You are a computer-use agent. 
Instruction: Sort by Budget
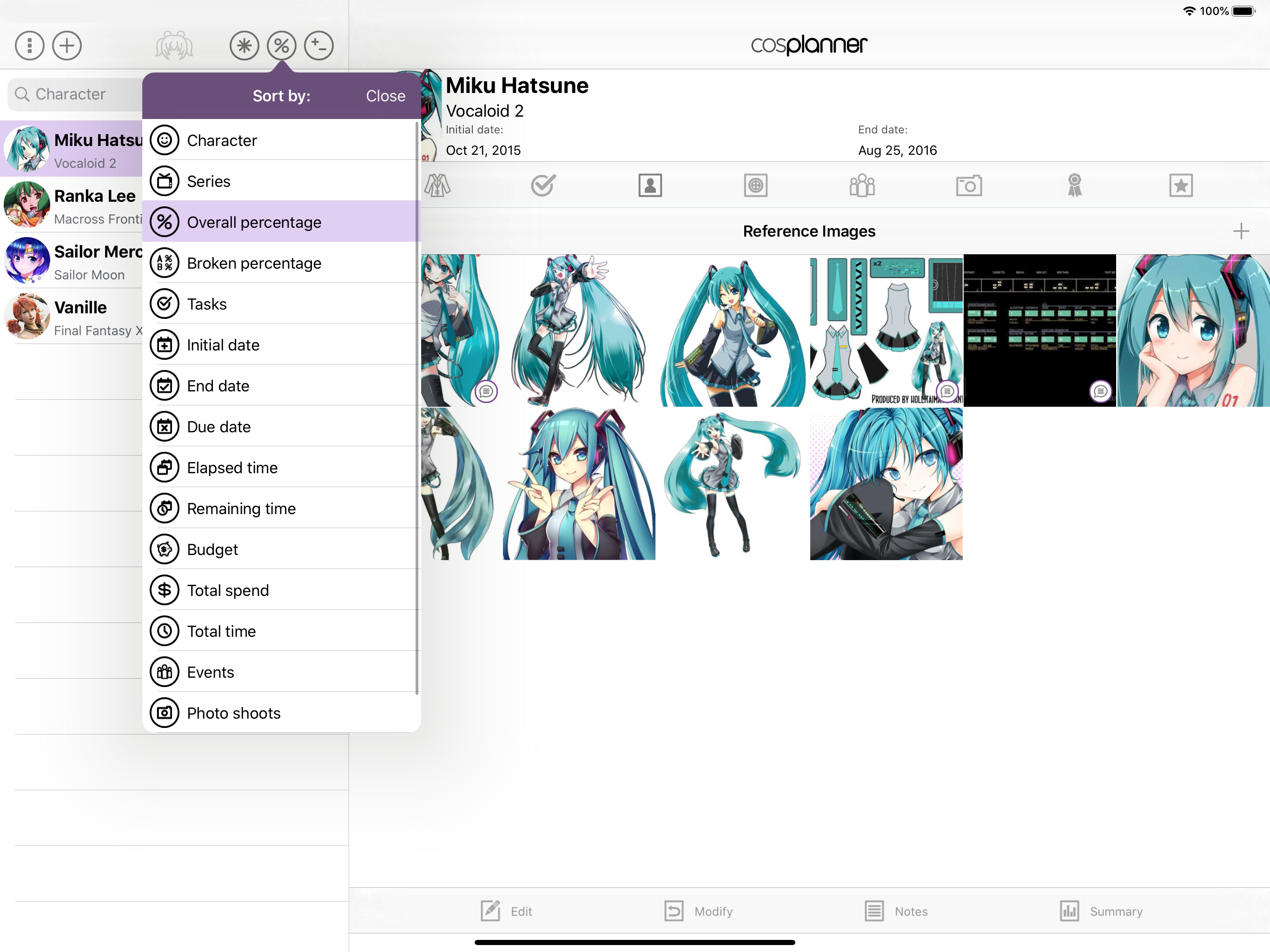281,549
